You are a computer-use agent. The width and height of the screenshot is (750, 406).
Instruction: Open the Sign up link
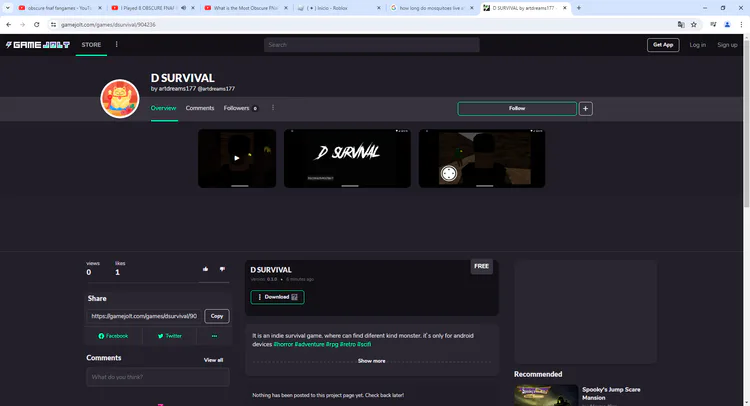click(727, 45)
